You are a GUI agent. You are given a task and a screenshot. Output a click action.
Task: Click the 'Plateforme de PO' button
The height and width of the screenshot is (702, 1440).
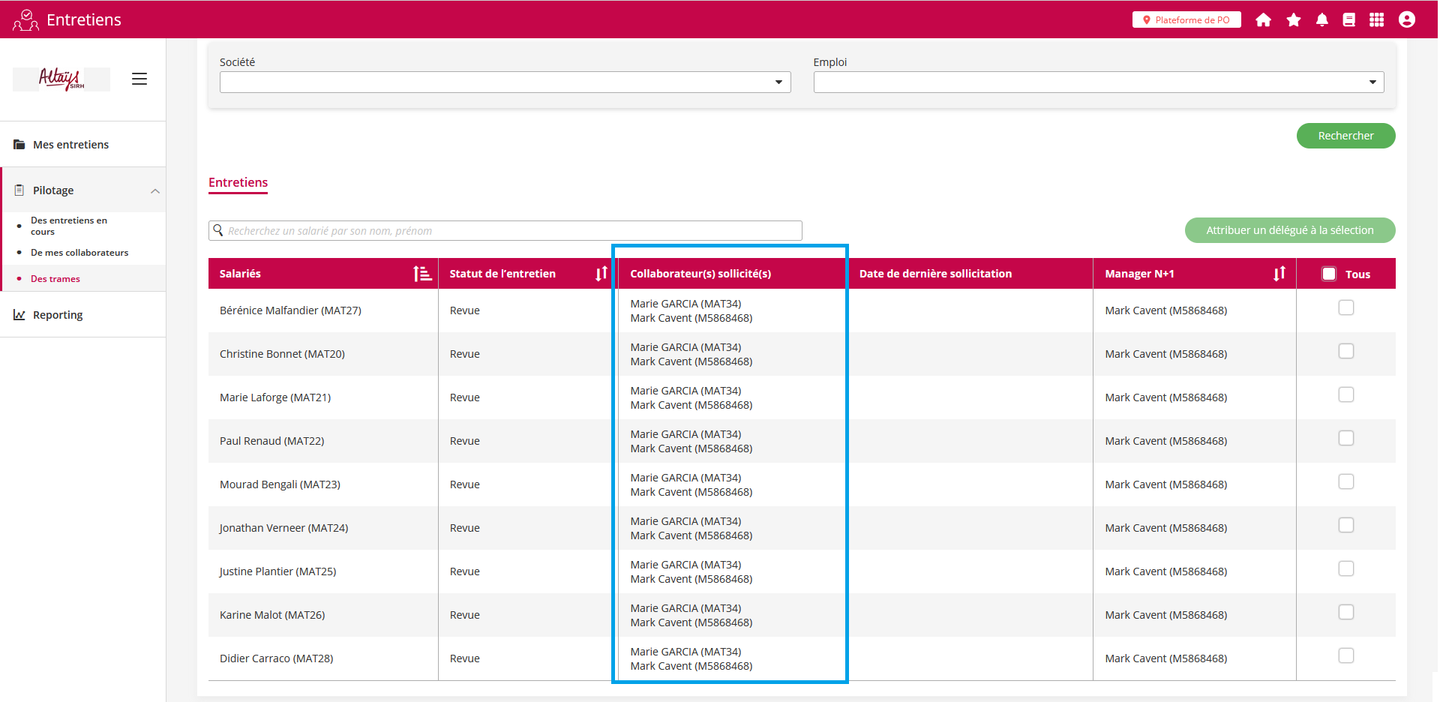tap(1186, 20)
